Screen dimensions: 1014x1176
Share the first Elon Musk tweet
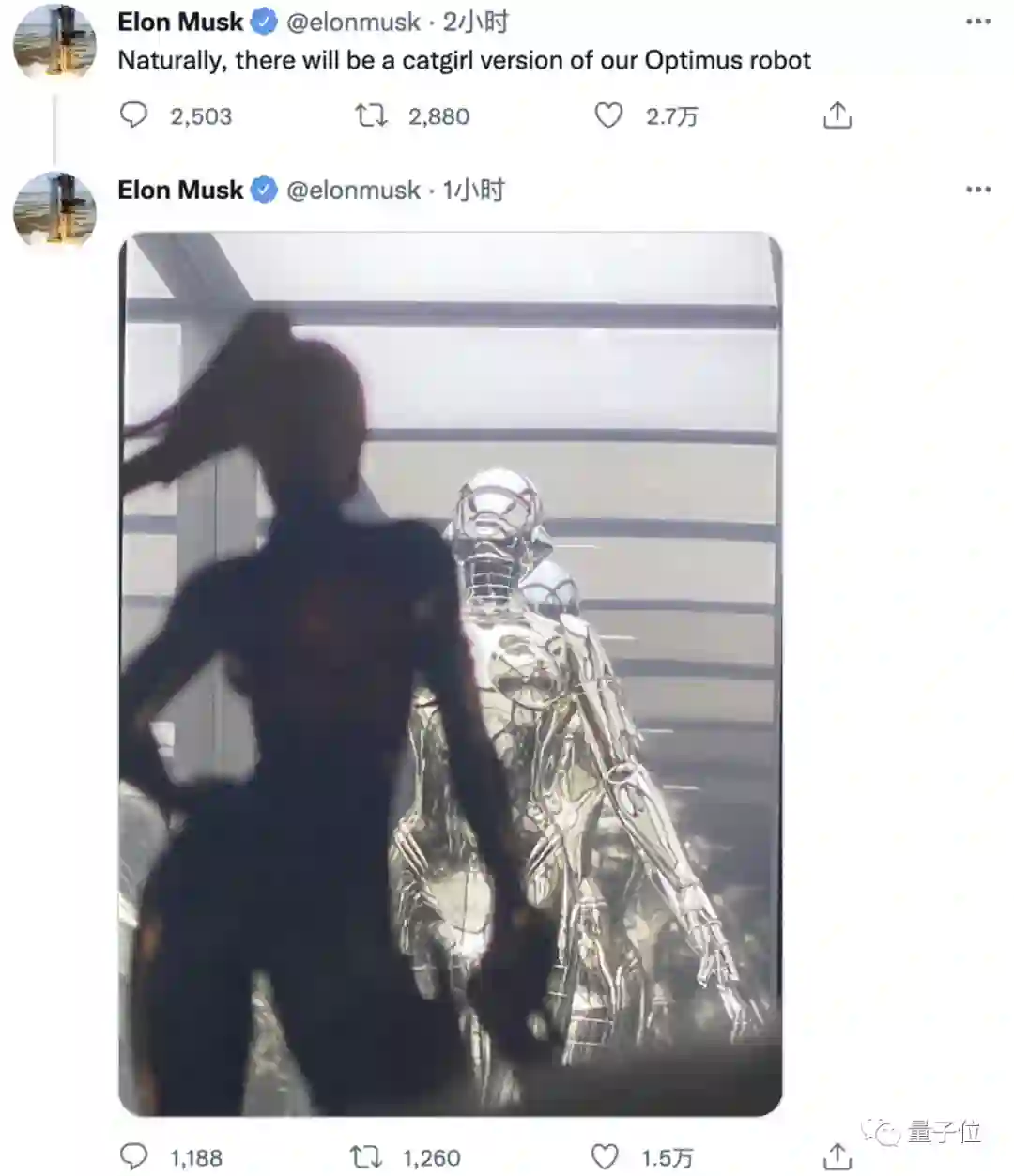[837, 115]
